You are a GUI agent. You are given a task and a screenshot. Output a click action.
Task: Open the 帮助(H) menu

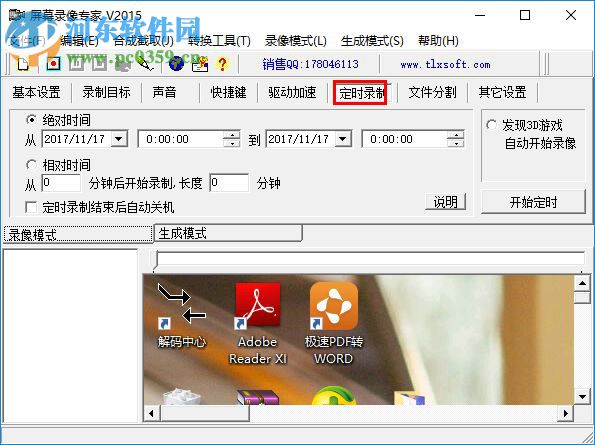click(438, 41)
